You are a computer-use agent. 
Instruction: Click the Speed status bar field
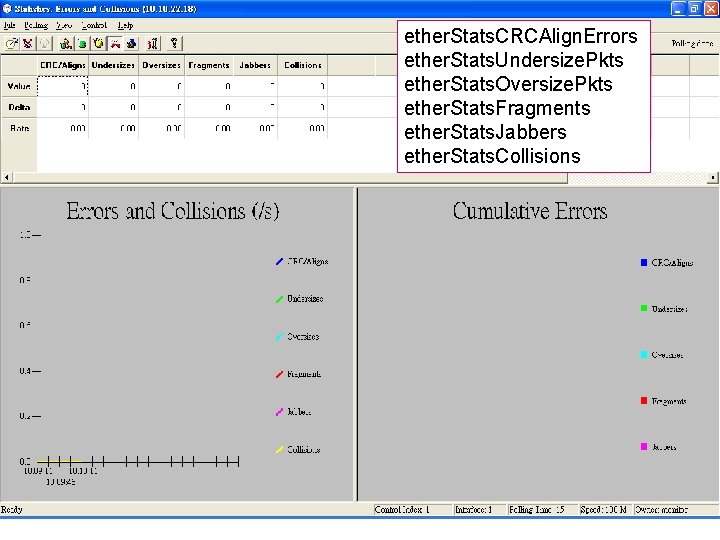coord(605,510)
